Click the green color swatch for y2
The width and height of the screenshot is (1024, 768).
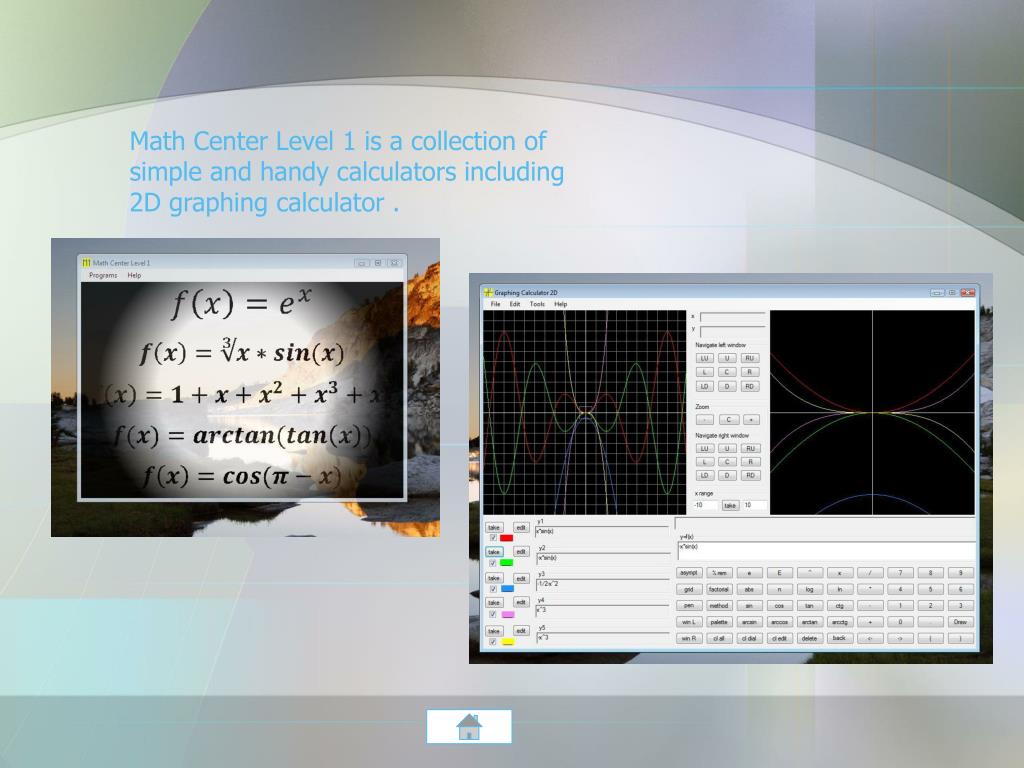tap(506, 563)
